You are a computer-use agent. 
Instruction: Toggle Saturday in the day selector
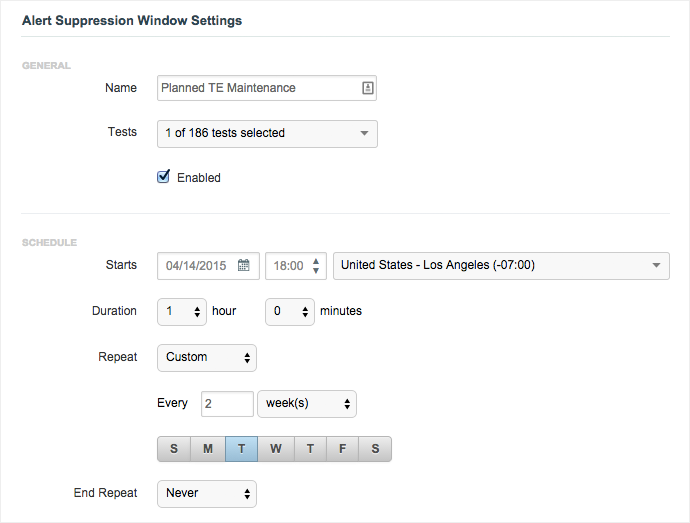[x=375, y=449]
